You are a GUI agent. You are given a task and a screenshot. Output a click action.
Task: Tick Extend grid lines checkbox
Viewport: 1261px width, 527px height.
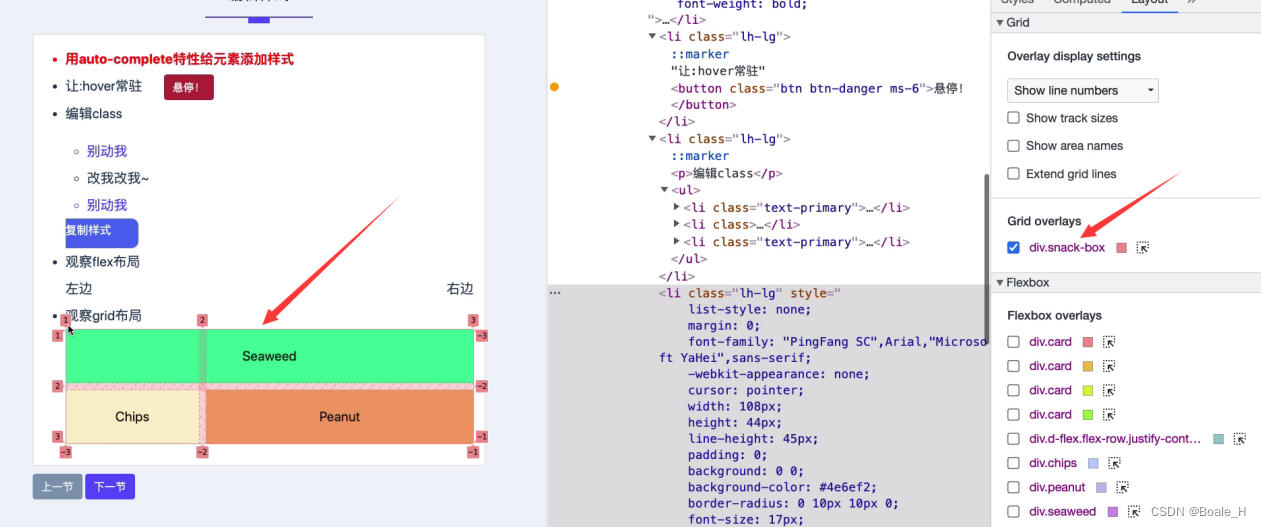click(1013, 174)
